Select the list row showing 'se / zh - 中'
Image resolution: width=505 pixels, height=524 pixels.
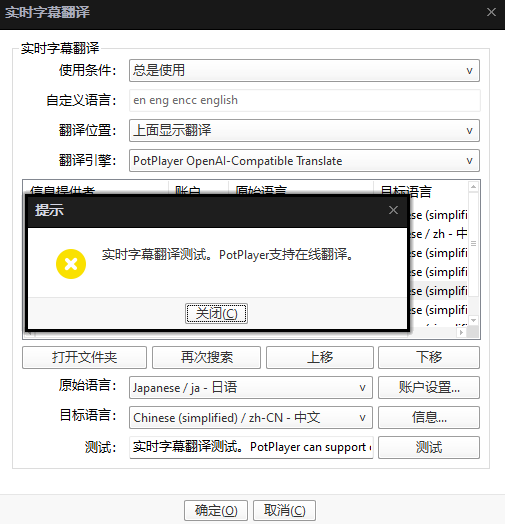(438, 234)
